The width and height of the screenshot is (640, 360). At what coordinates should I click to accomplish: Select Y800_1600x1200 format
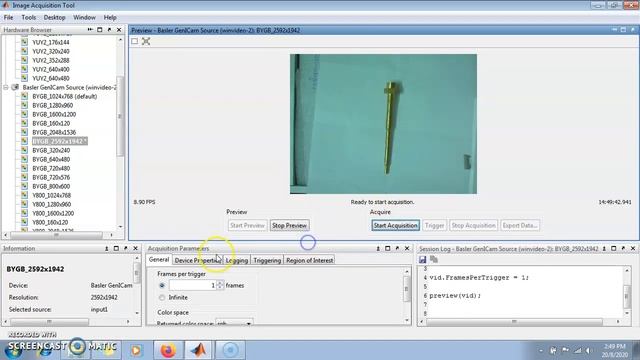(53, 213)
